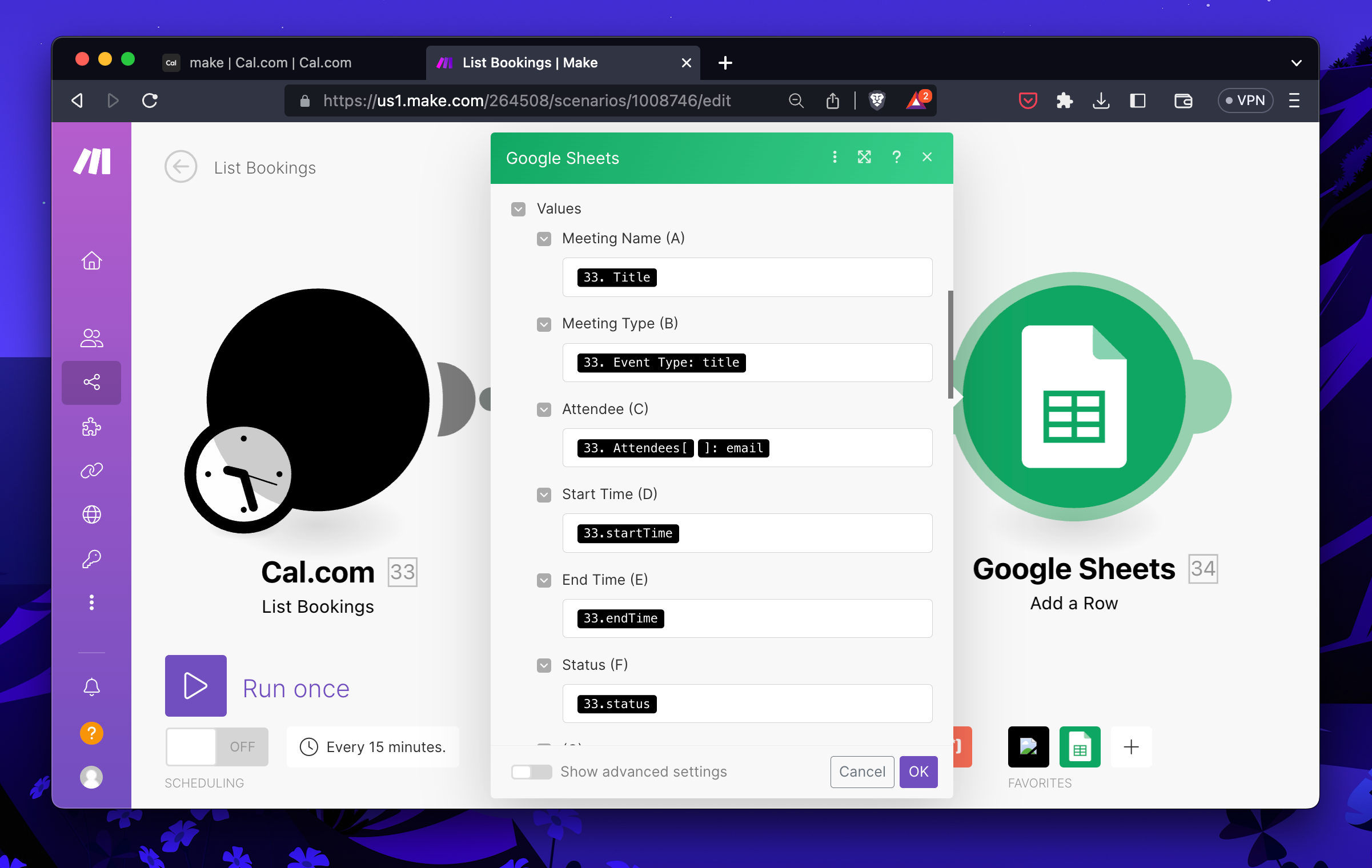Open Brave Shields lion icon
Viewport: 1372px width, 868px height.
click(877, 101)
